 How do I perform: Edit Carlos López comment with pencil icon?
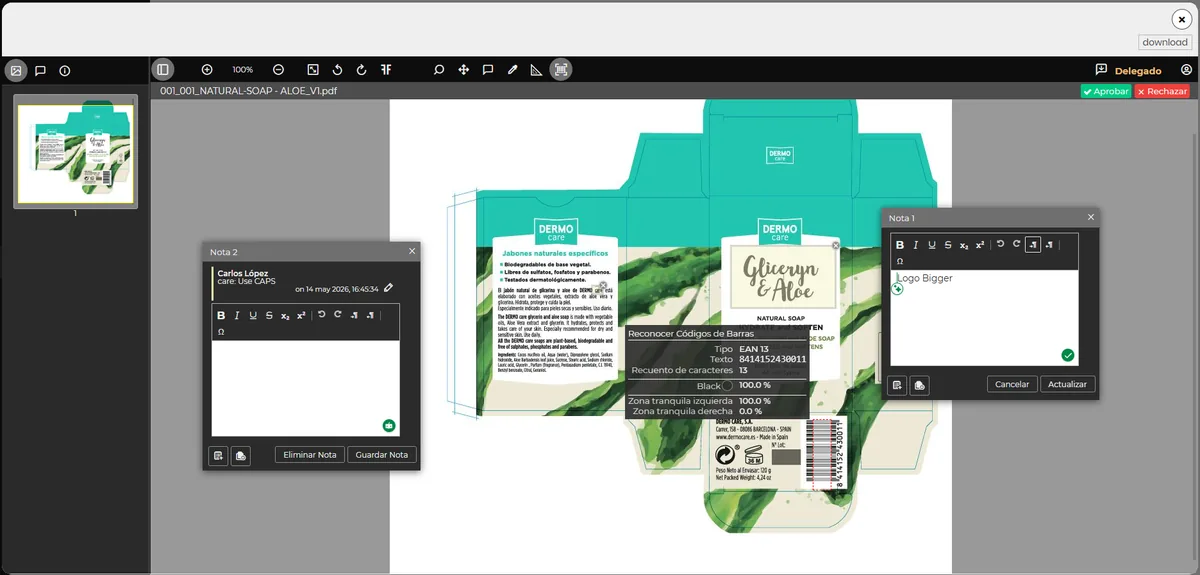(x=389, y=288)
